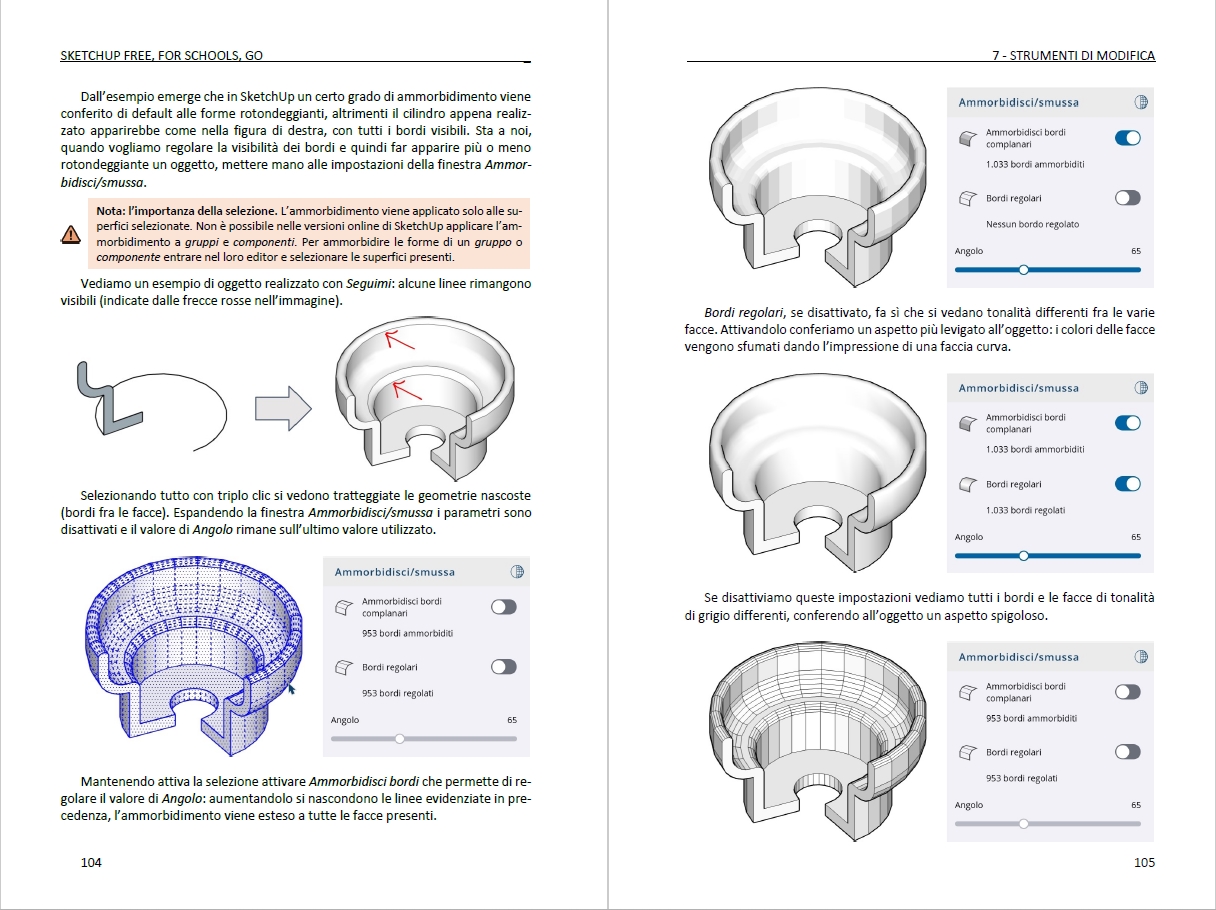The width and height of the screenshot is (1216, 910).
Task: Click the '953 bordi ammorbiditi' text on page 104
Action: coord(407,634)
